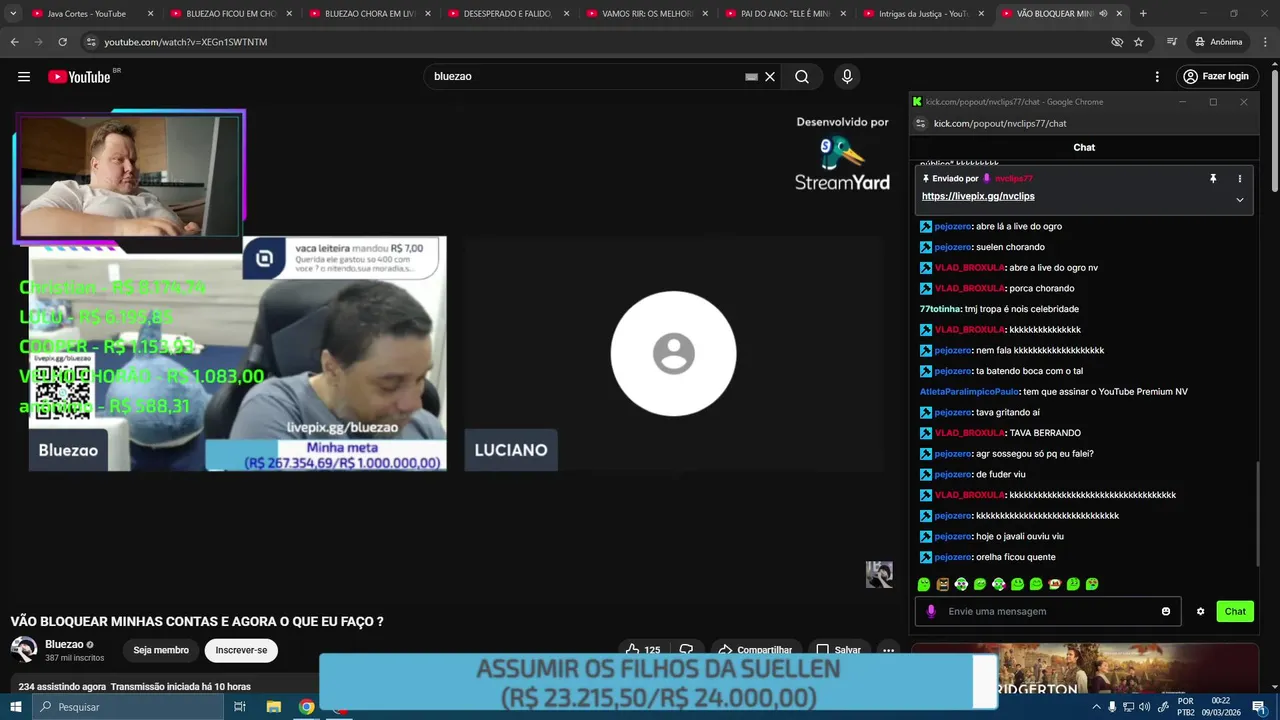Show hidden tray icons chevron
Viewport: 1280px width, 720px height.
(x=1096, y=707)
